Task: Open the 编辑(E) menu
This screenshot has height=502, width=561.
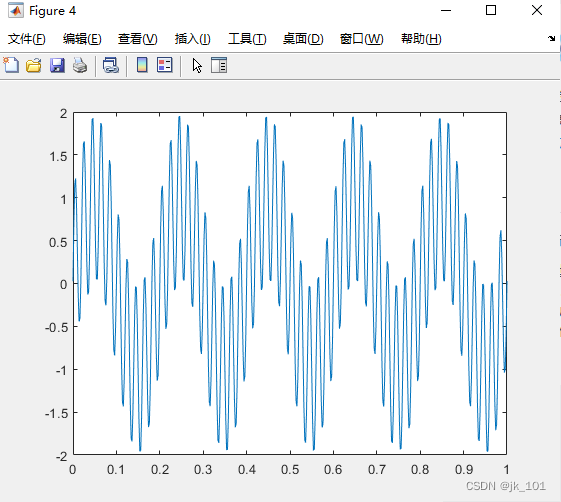Action: 82,39
